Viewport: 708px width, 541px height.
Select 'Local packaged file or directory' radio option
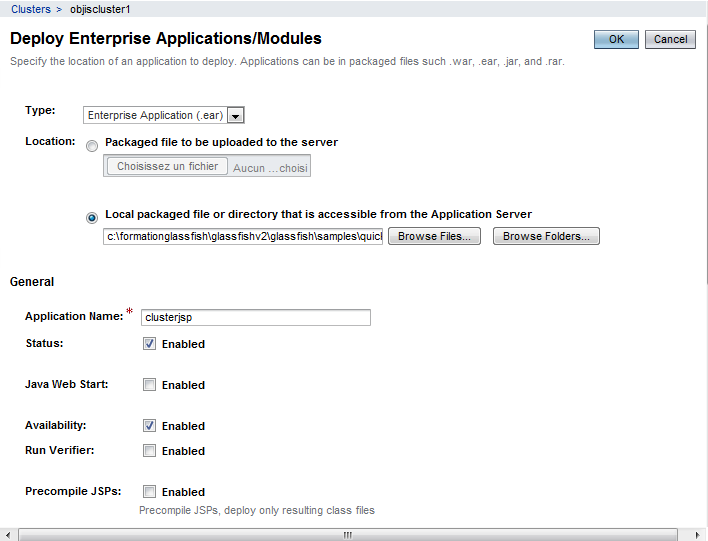coord(92,216)
